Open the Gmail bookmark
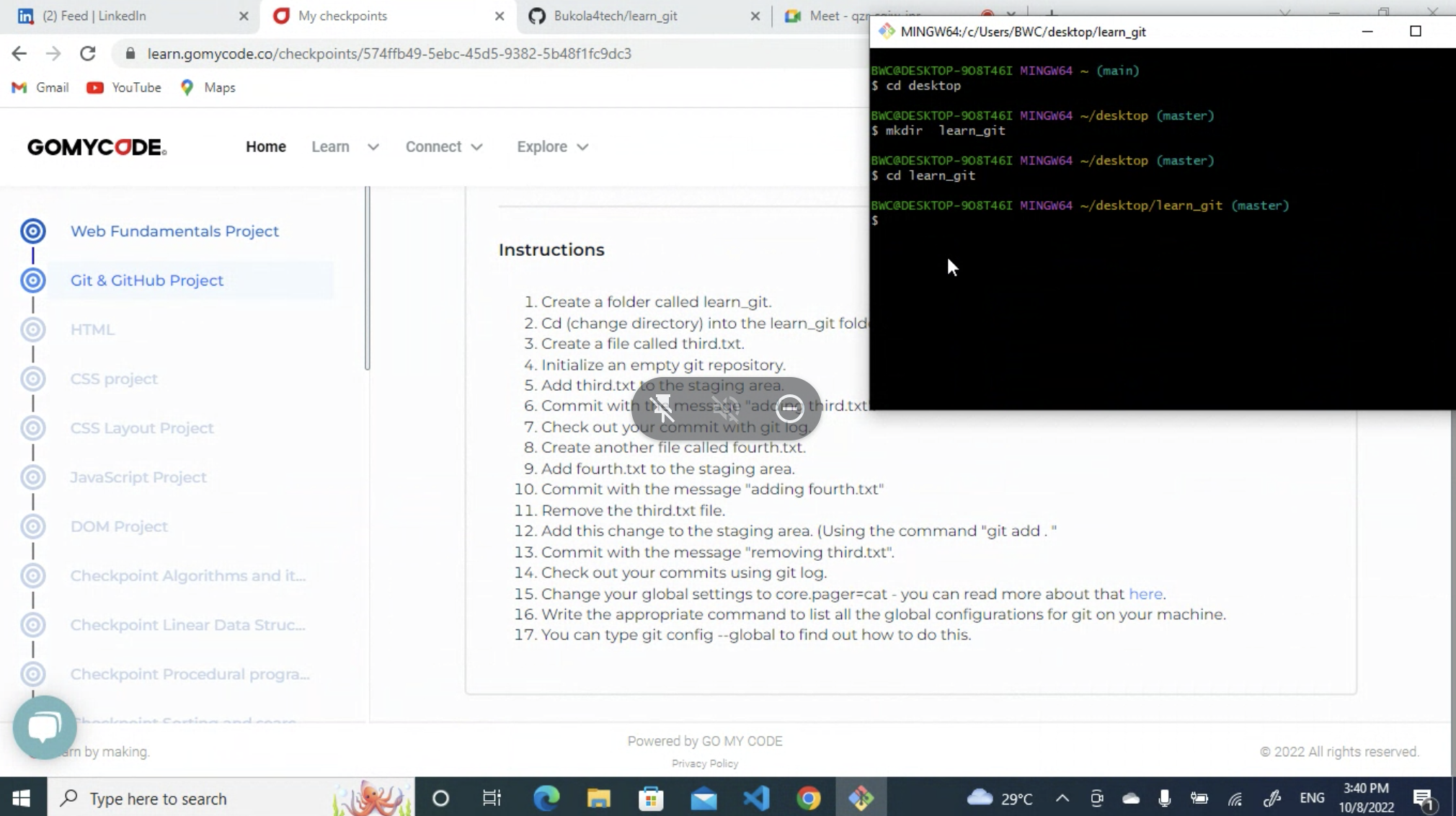Viewport: 1456px width, 816px height. point(40,87)
